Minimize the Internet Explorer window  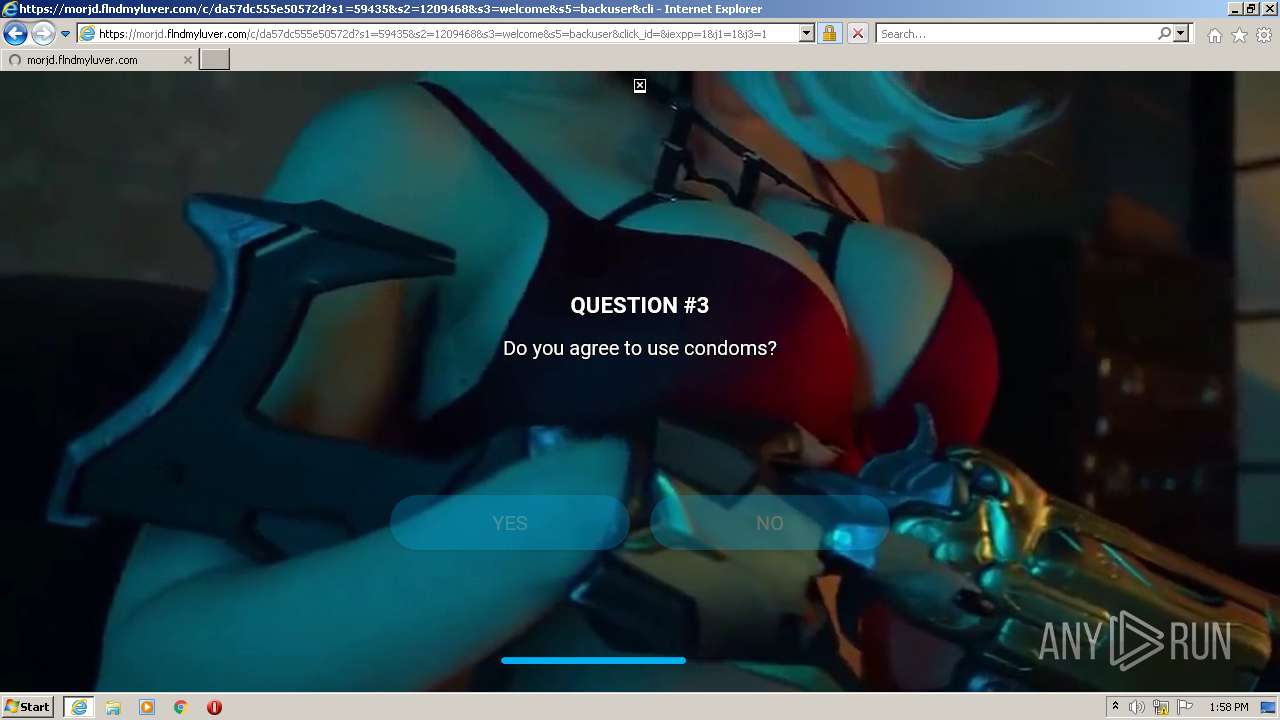tap(1235, 9)
